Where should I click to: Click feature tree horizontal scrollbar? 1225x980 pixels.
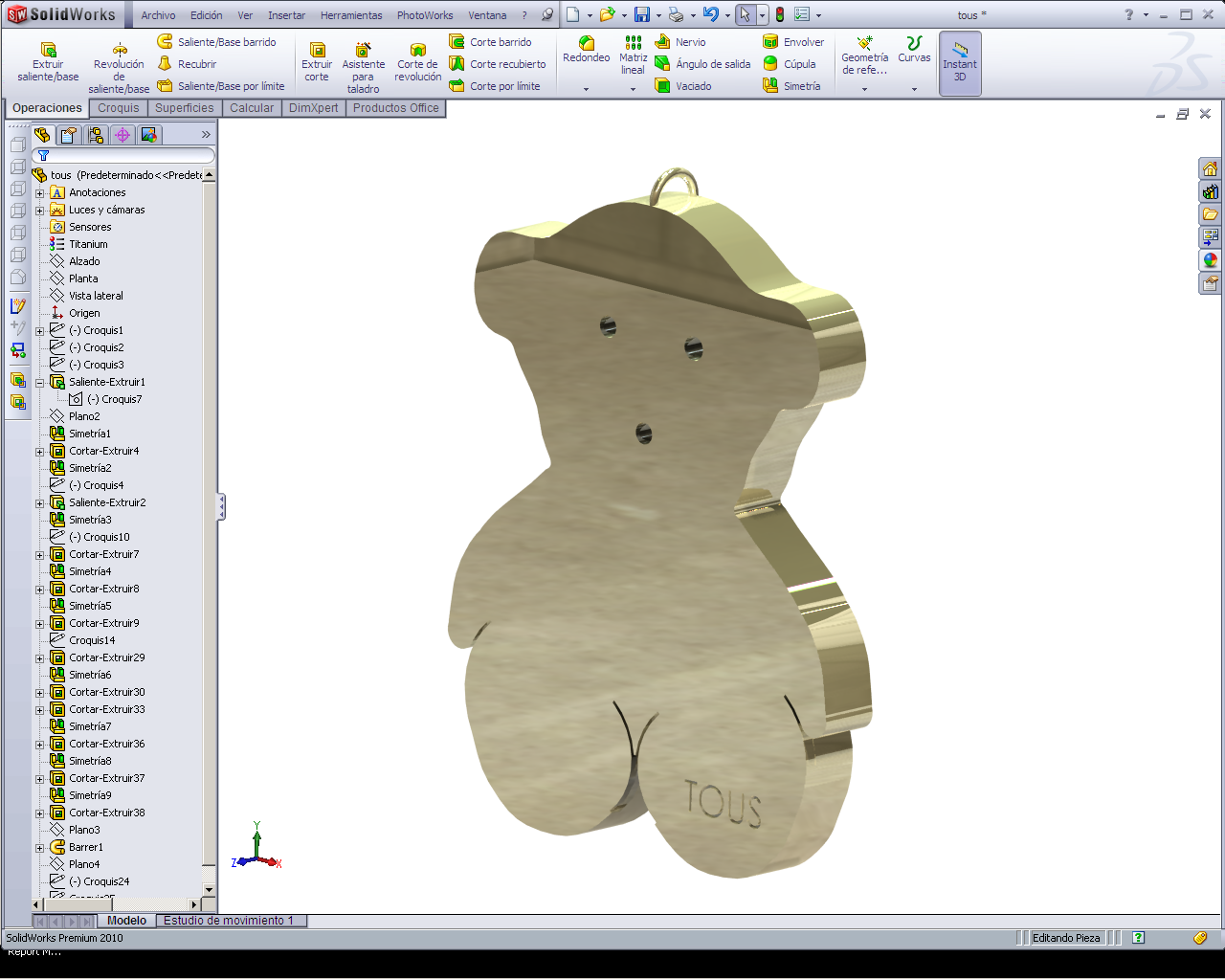(117, 904)
